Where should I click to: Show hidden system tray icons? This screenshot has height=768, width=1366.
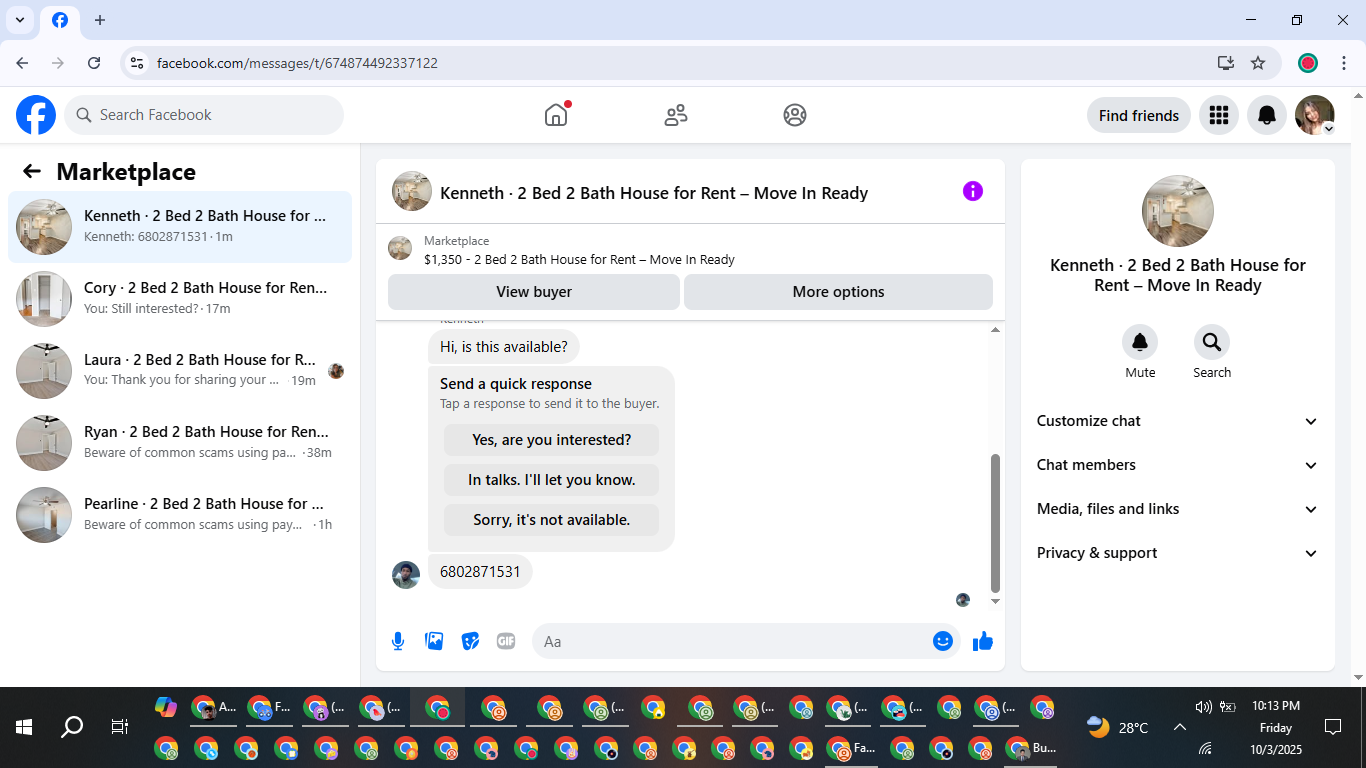click(1179, 727)
